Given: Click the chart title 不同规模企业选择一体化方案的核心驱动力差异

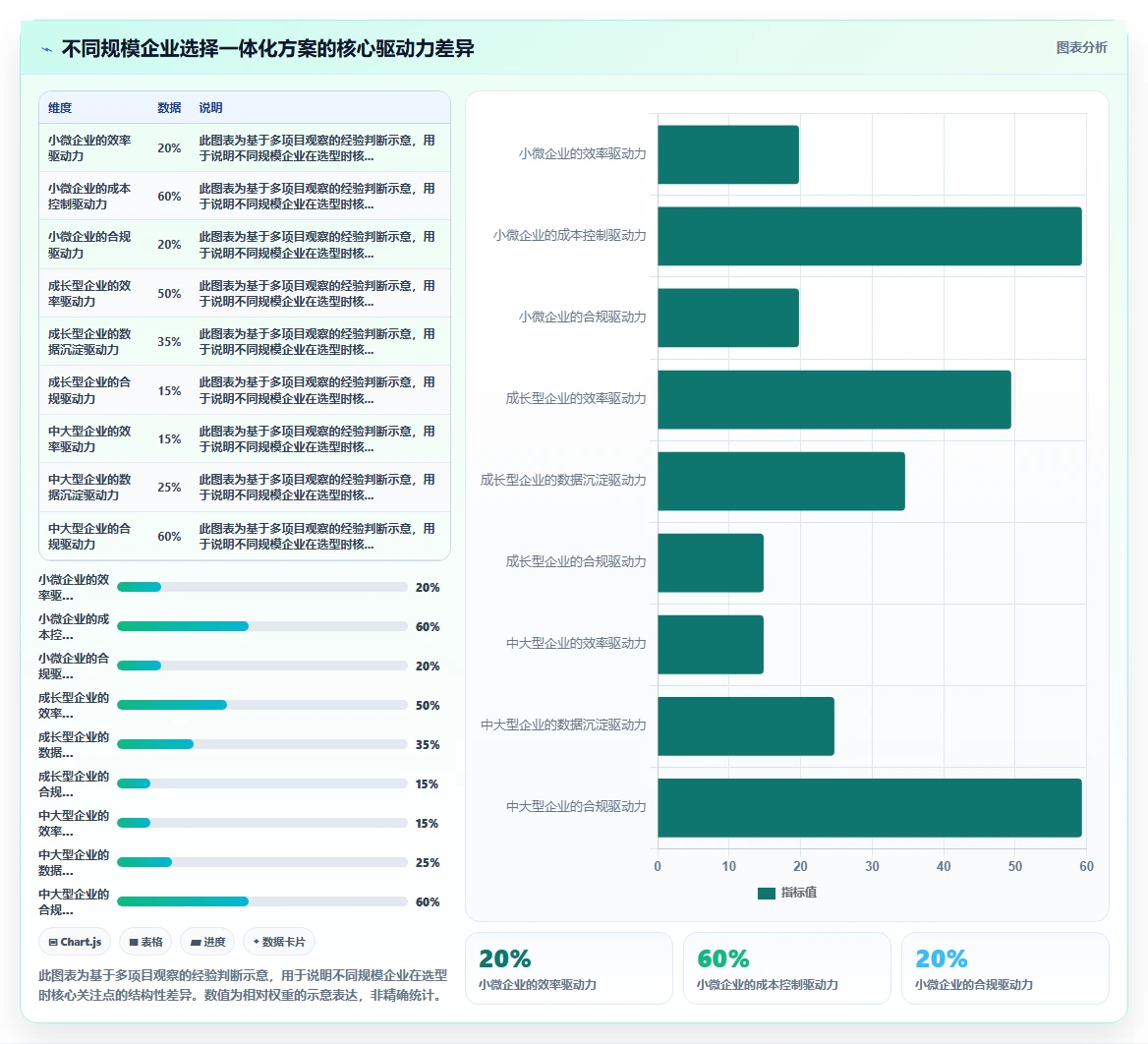Looking at the screenshot, I should click(268, 48).
